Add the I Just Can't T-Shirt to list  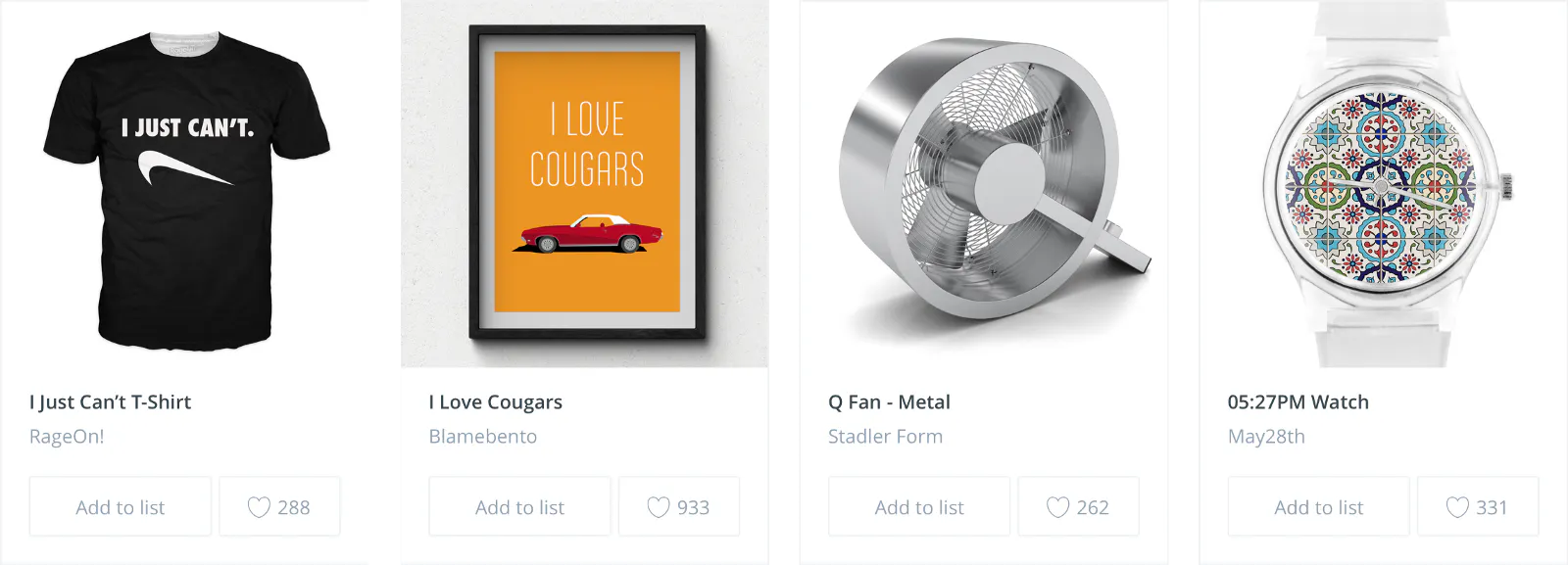pos(120,506)
